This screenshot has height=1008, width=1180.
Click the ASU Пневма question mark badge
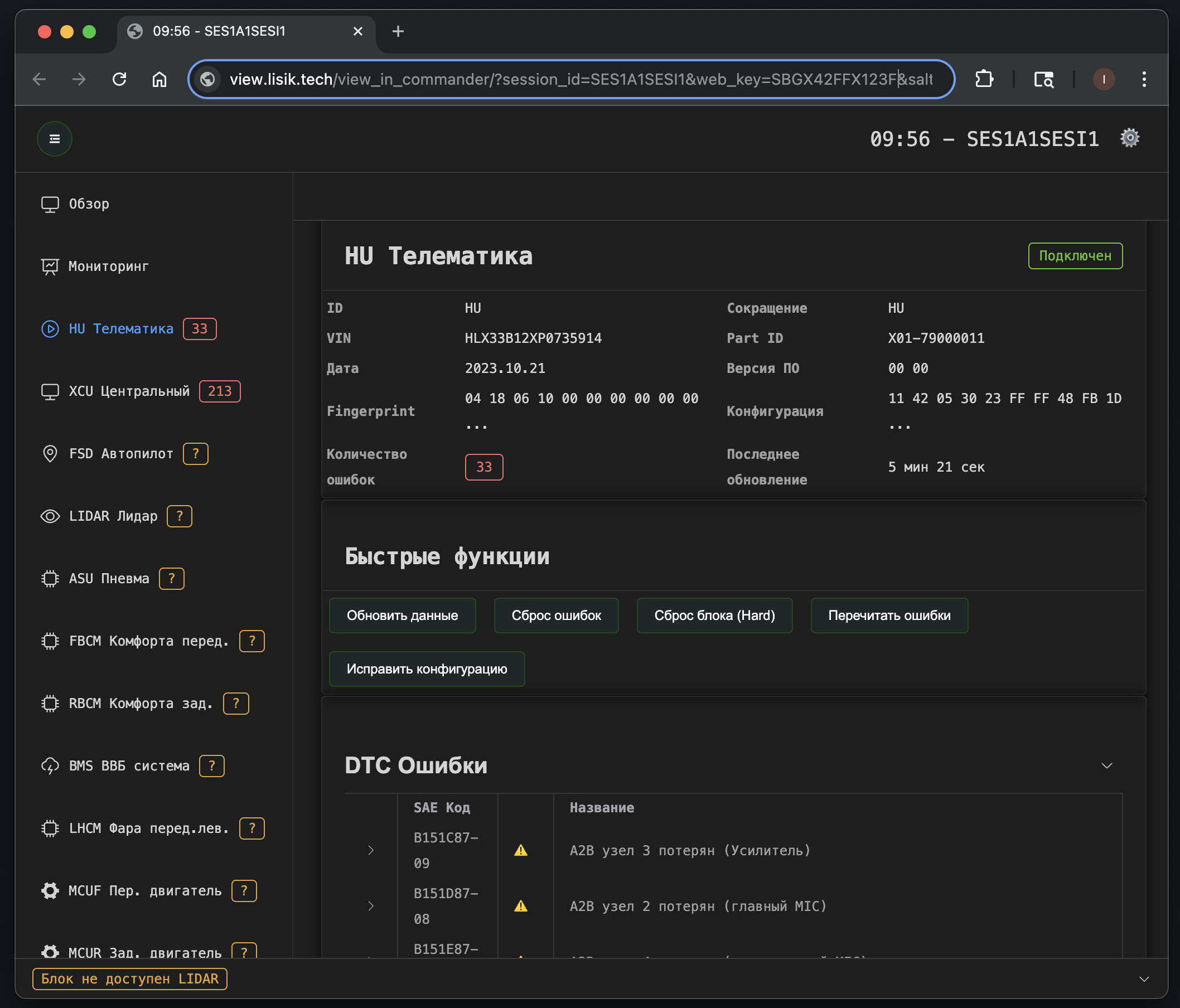tap(171, 579)
